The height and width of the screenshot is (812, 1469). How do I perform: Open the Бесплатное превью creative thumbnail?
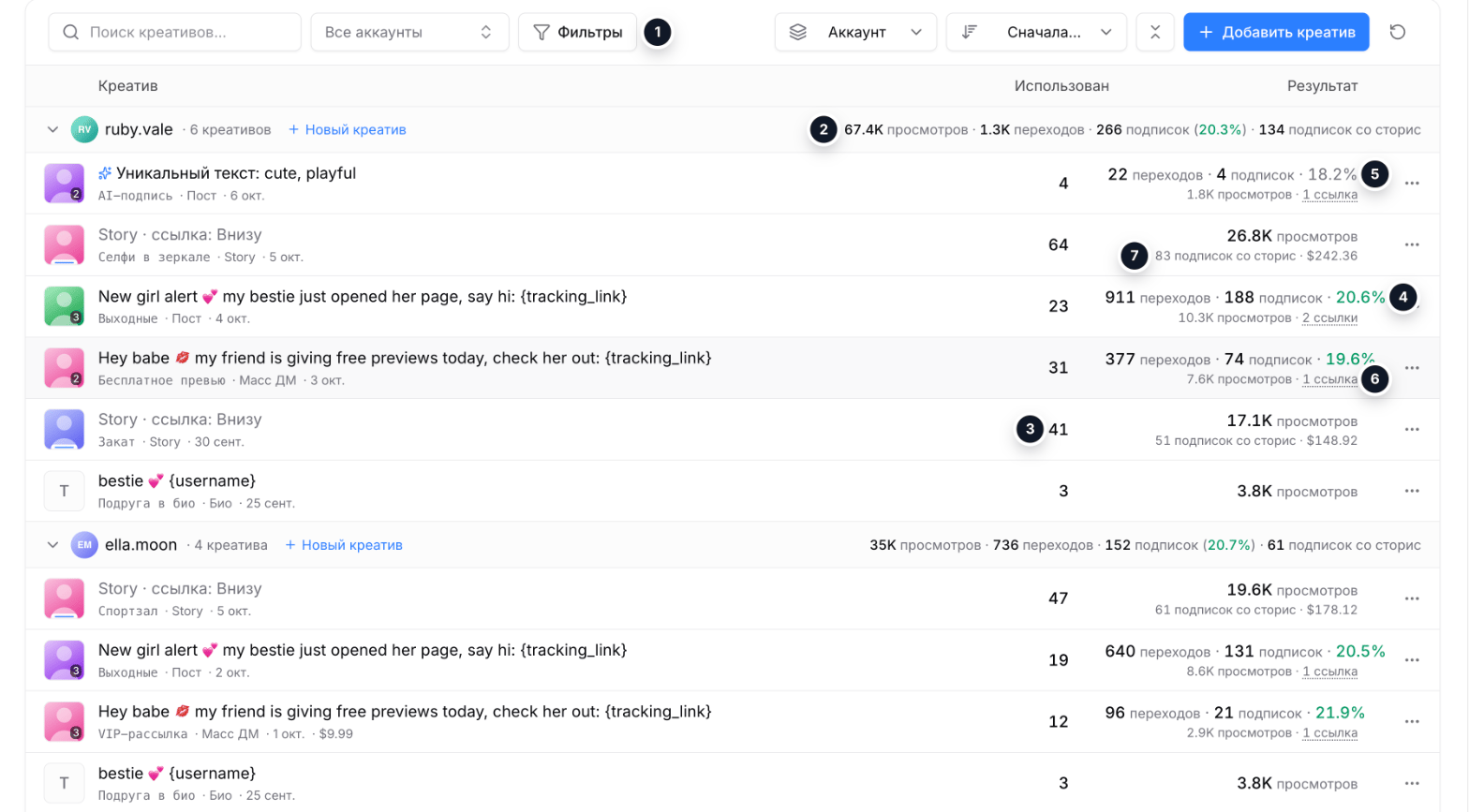pos(64,368)
